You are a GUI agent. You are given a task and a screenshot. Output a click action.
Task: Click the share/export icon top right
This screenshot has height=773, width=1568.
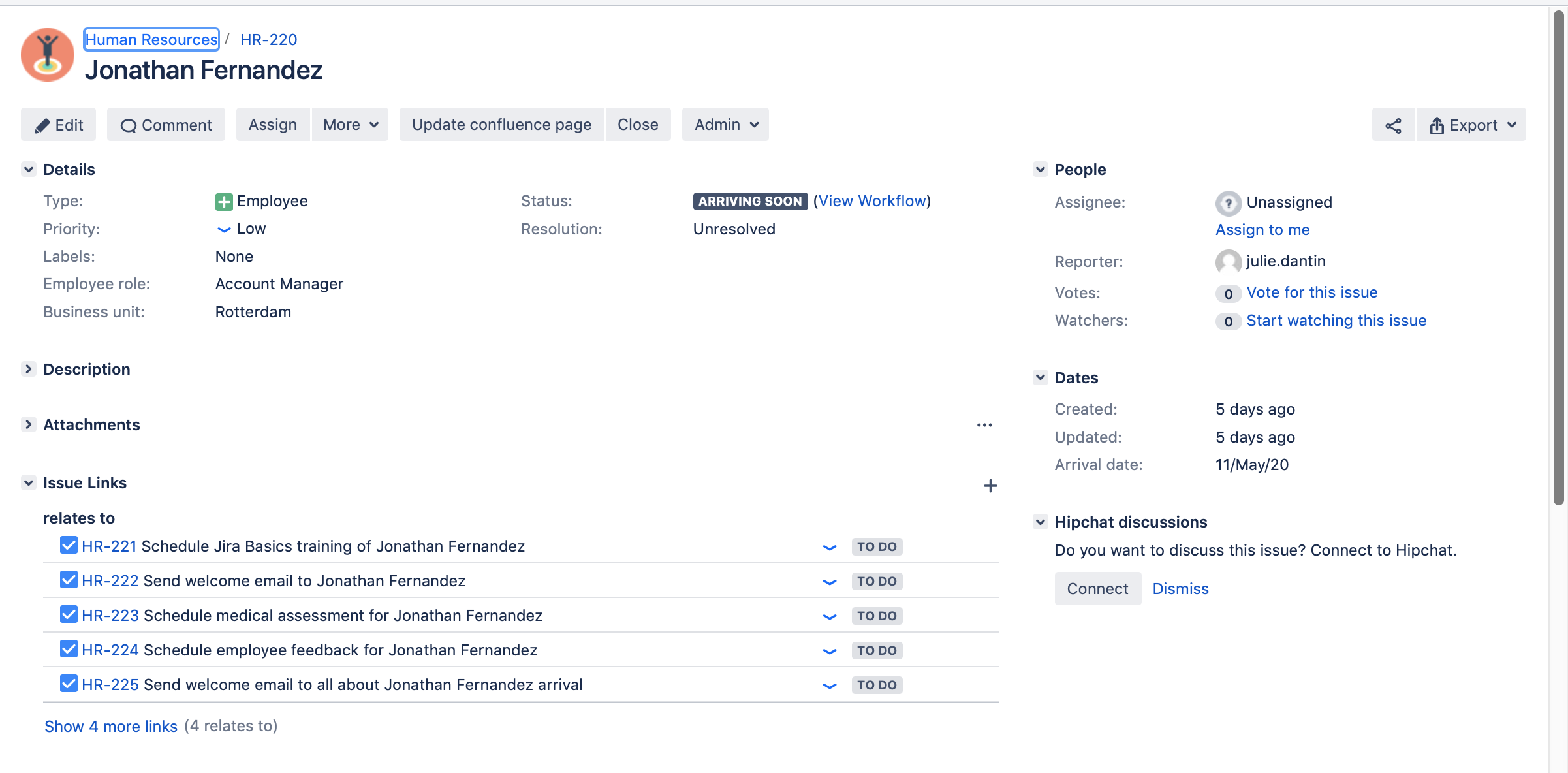tap(1394, 124)
